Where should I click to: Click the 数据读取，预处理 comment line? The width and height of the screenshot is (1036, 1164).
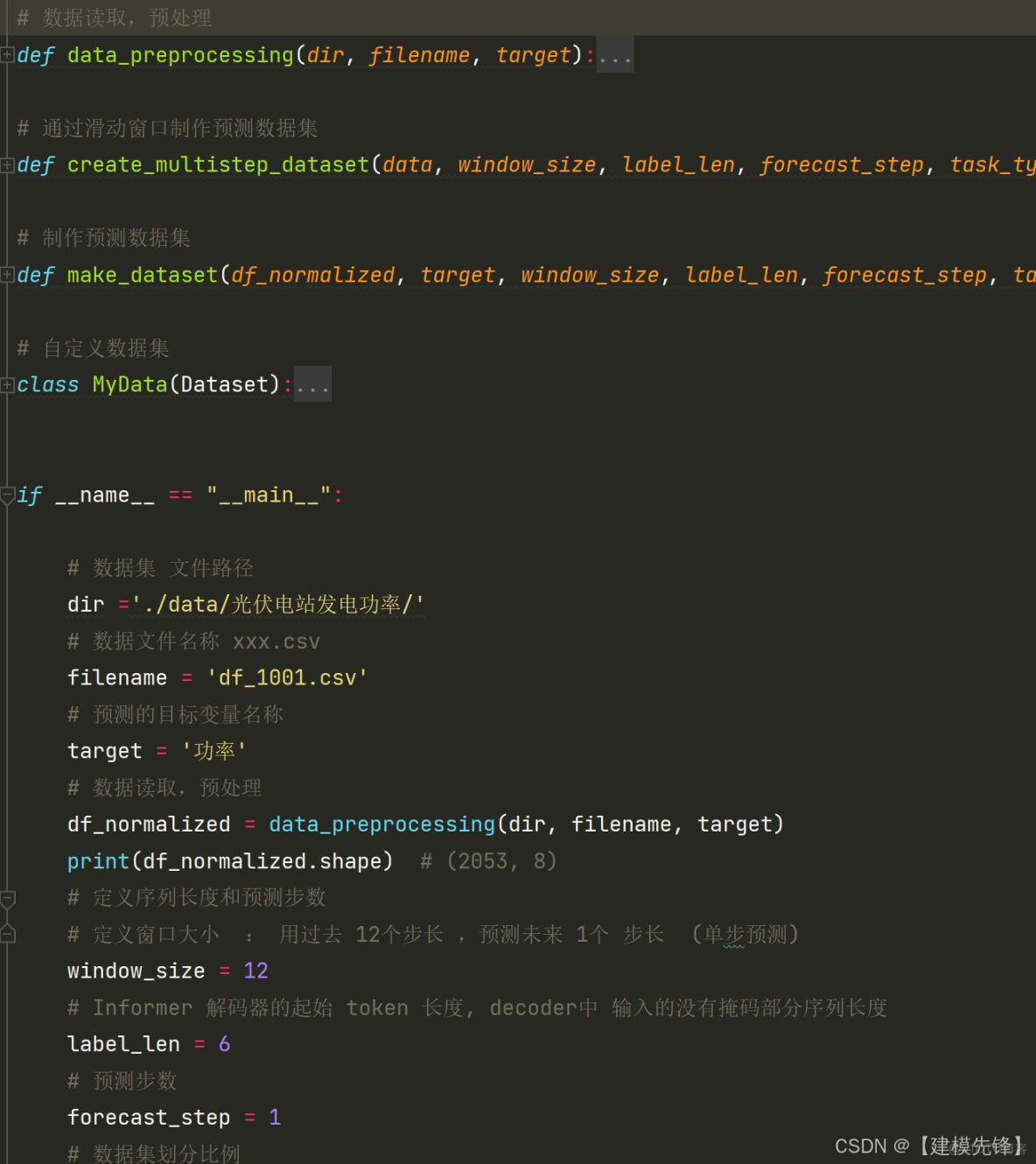[x=114, y=18]
